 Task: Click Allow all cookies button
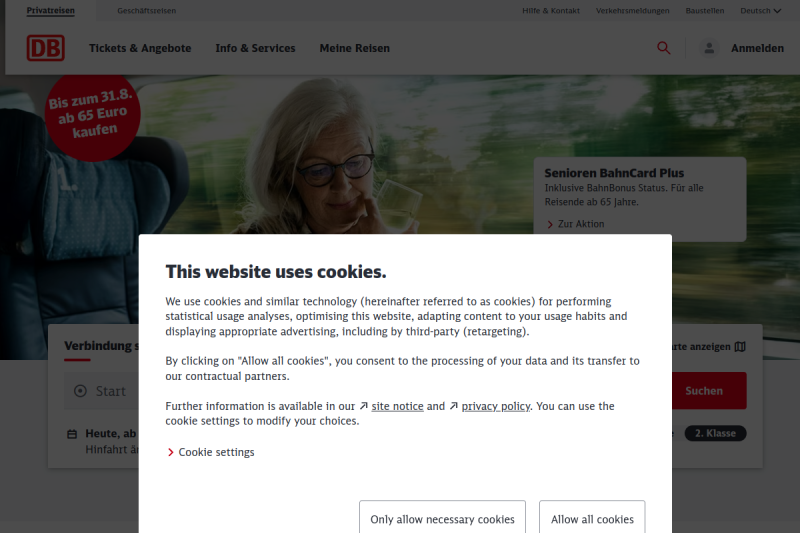592,517
